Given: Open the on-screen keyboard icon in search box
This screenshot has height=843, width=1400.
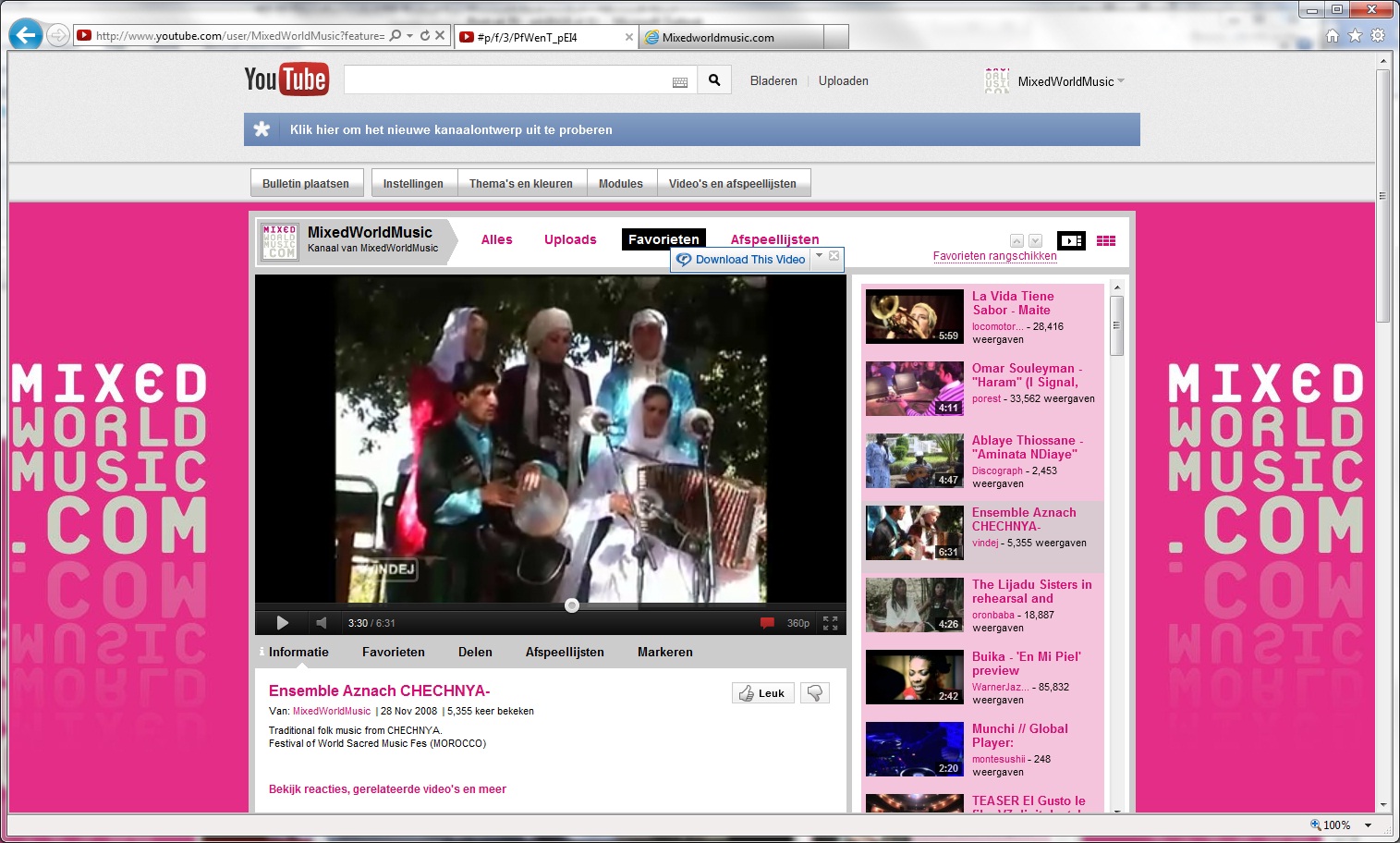Looking at the screenshot, I should point(680,82).
